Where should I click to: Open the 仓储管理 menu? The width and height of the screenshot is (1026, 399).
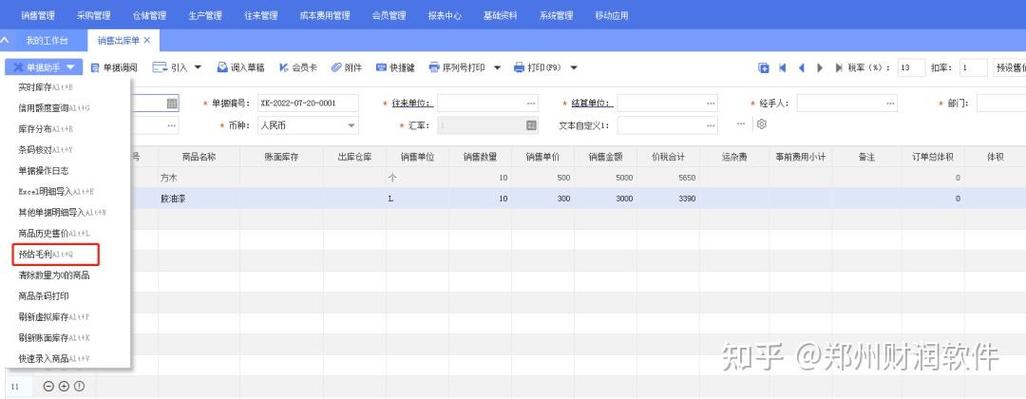(149, 15)
